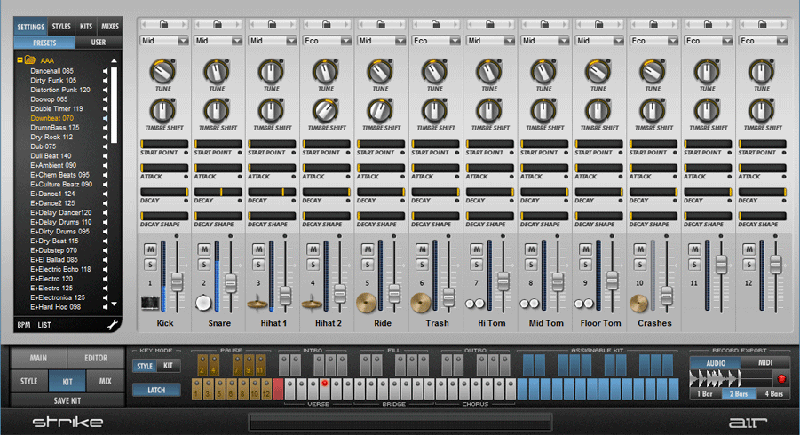Click the Kick channel volume fader
800x435 pixels.
(x=177, y=282)
